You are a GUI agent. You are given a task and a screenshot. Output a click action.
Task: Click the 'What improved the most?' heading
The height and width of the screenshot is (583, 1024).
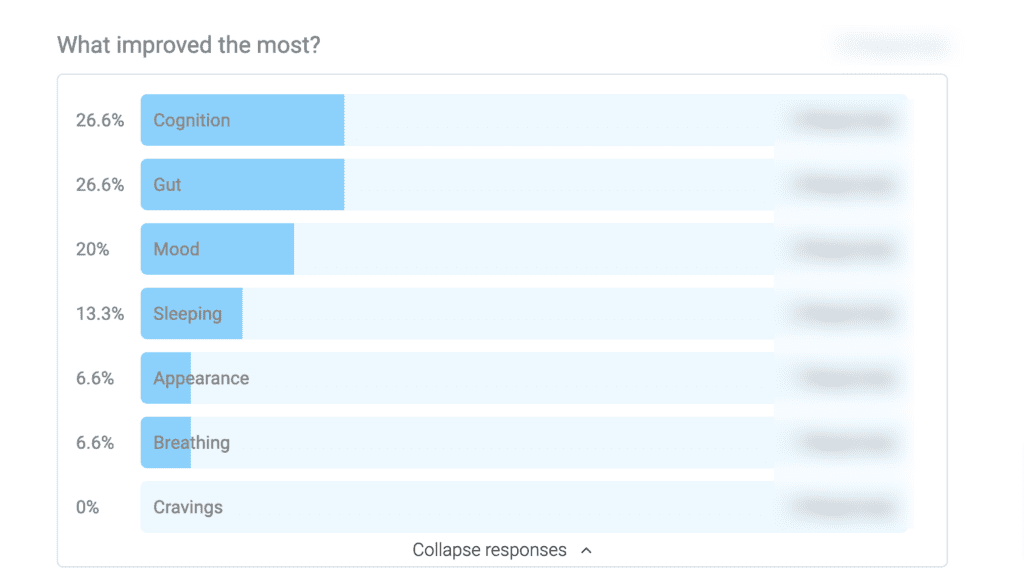pyautogui.click(x=189, y=45)
